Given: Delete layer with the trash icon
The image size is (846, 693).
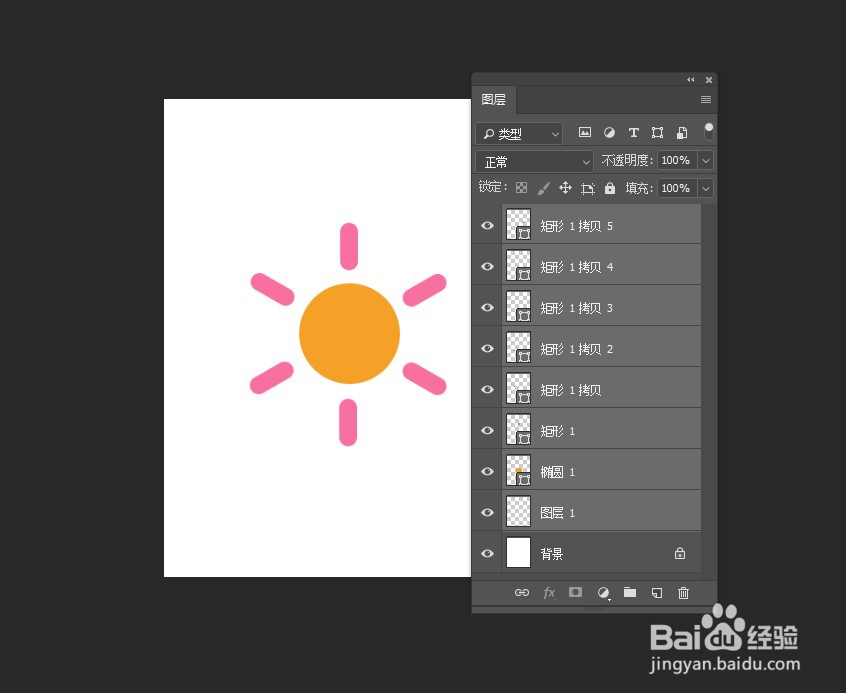Looking at the screenshot, I should (x=683, y=593).
